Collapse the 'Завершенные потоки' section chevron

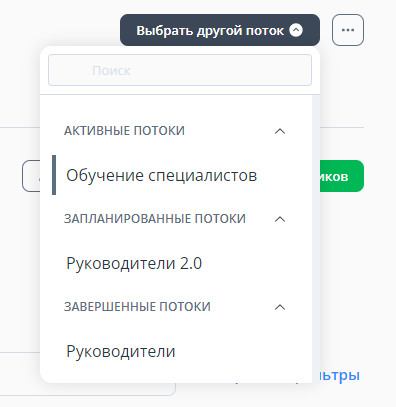pos(280,307)
